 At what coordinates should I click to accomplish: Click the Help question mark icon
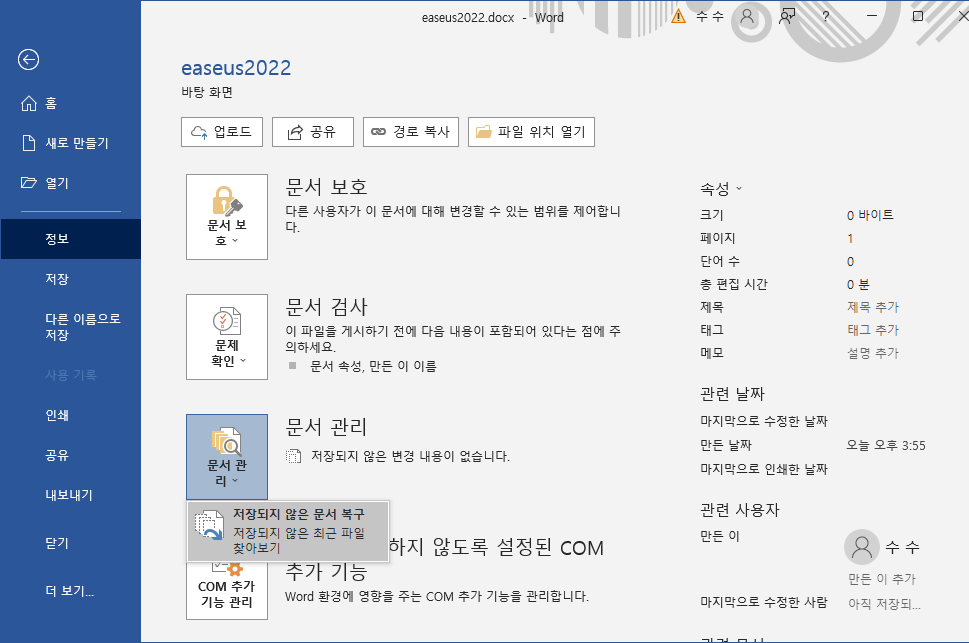coord(825,16)
